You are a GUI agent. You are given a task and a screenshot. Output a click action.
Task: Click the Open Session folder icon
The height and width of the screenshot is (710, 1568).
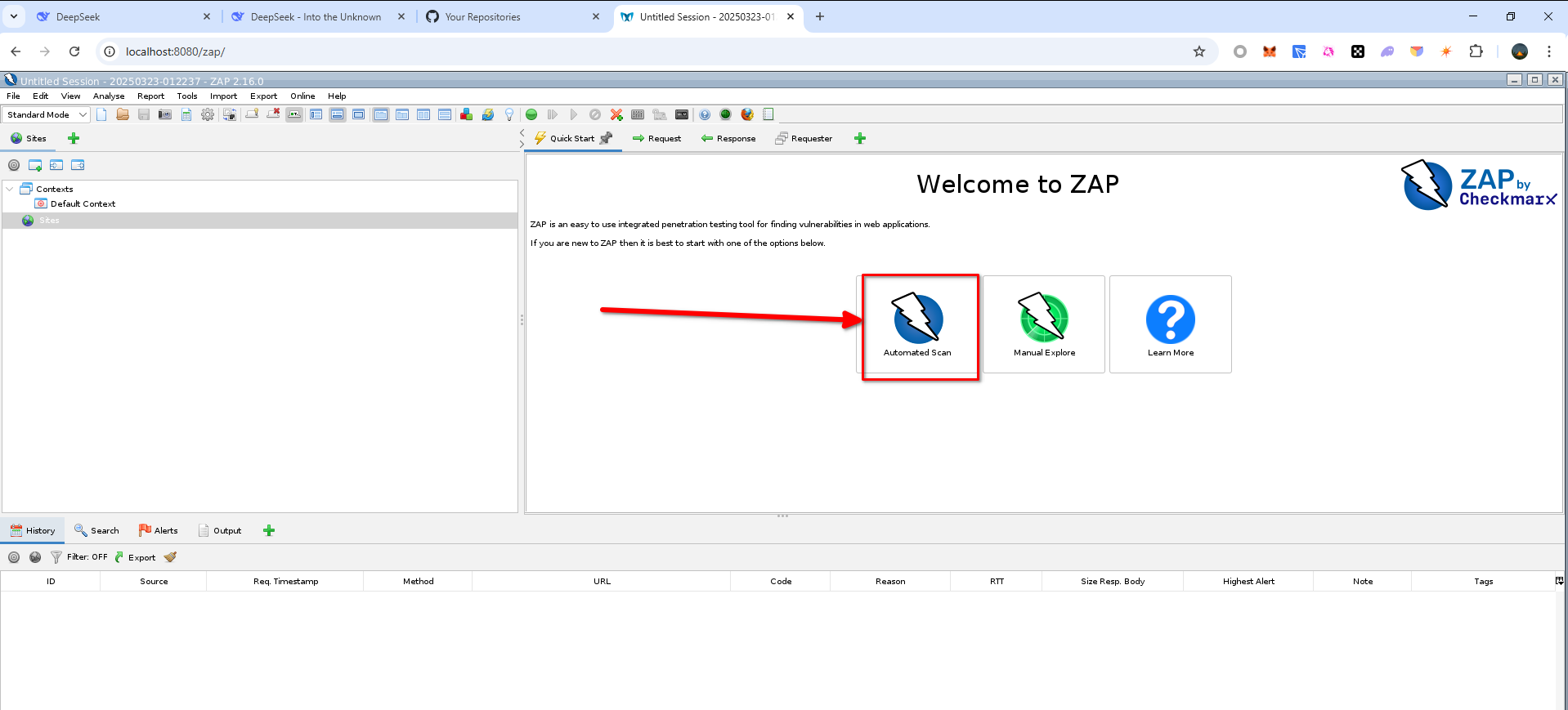[123, 115]
